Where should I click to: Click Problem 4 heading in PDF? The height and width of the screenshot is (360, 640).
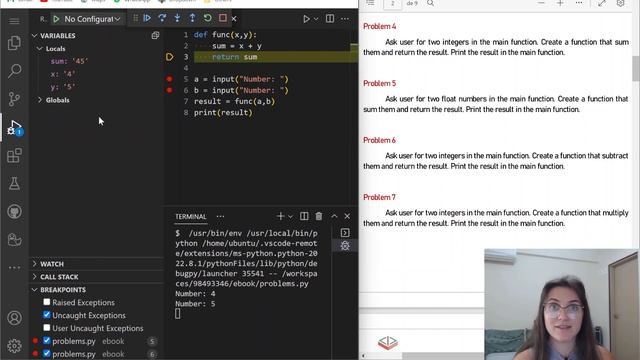click(380, 27)
